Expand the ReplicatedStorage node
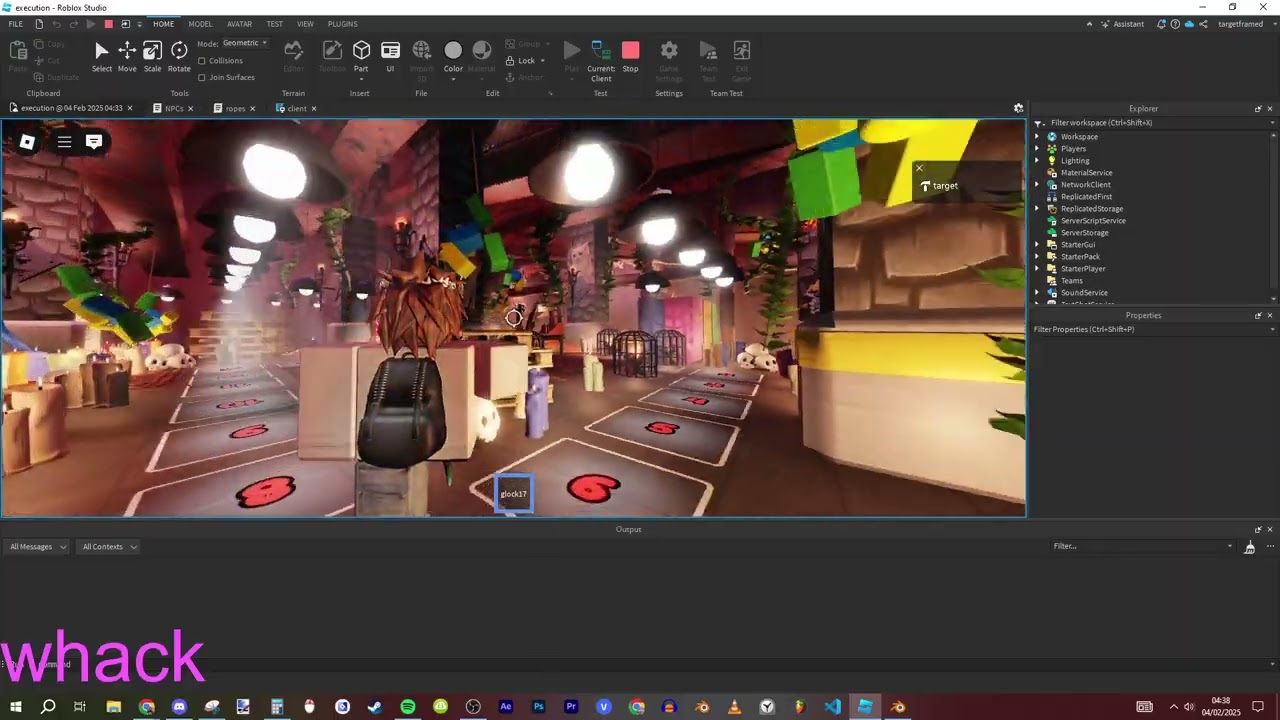This screenshot has height=720, width=1280. [x=1037, y=209]
